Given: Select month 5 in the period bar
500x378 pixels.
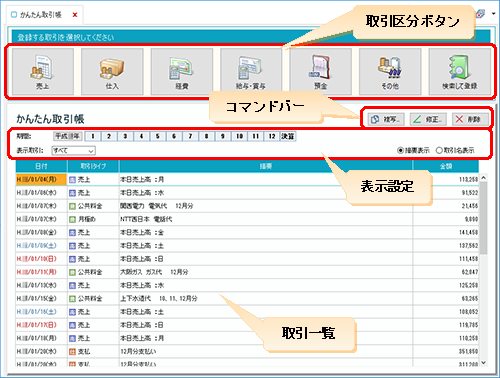Looking at the screenshot, I should click(x=158, y=136).
